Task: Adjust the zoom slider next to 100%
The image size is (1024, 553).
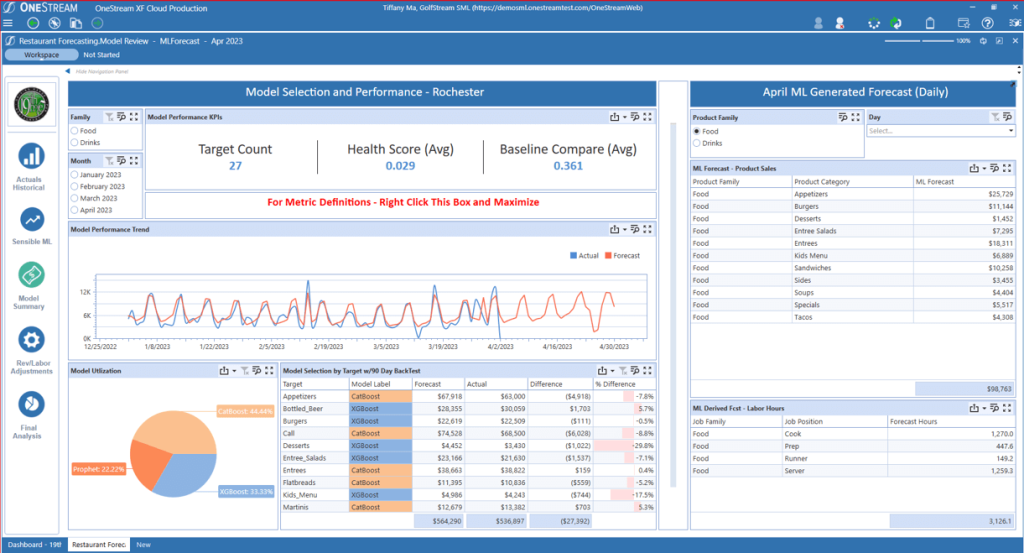Action: pos(919,40)
